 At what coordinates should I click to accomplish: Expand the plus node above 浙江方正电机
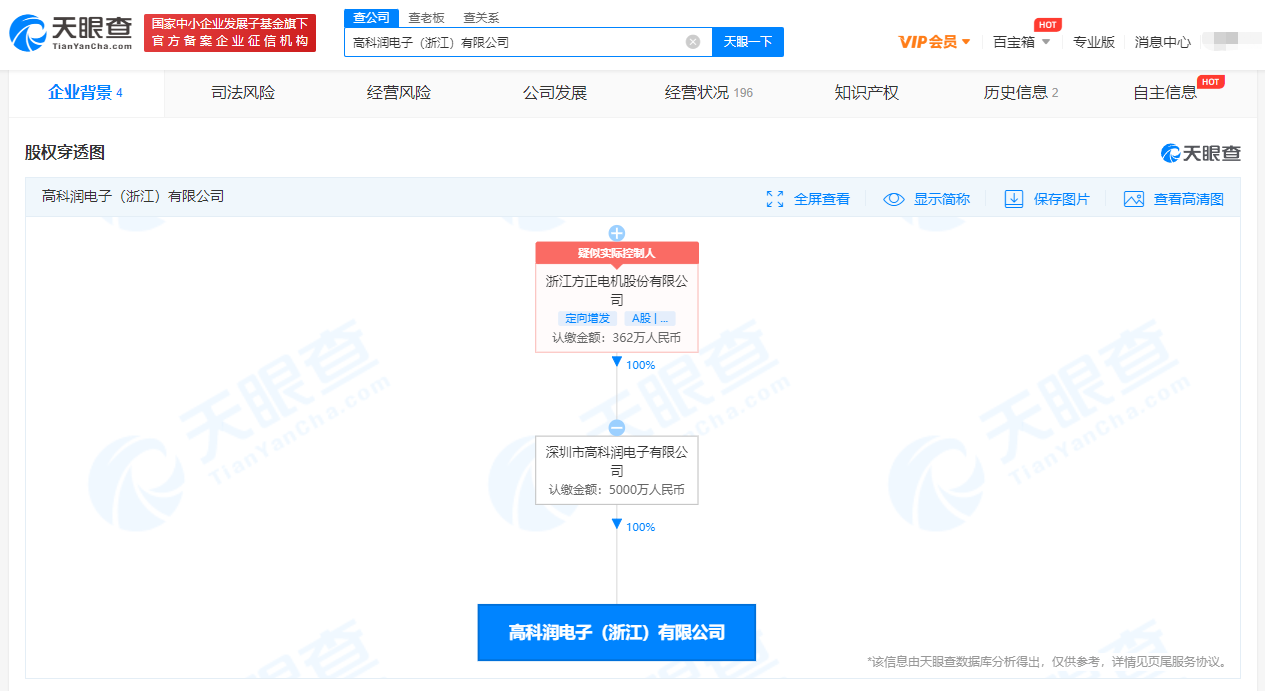point(617,233)
